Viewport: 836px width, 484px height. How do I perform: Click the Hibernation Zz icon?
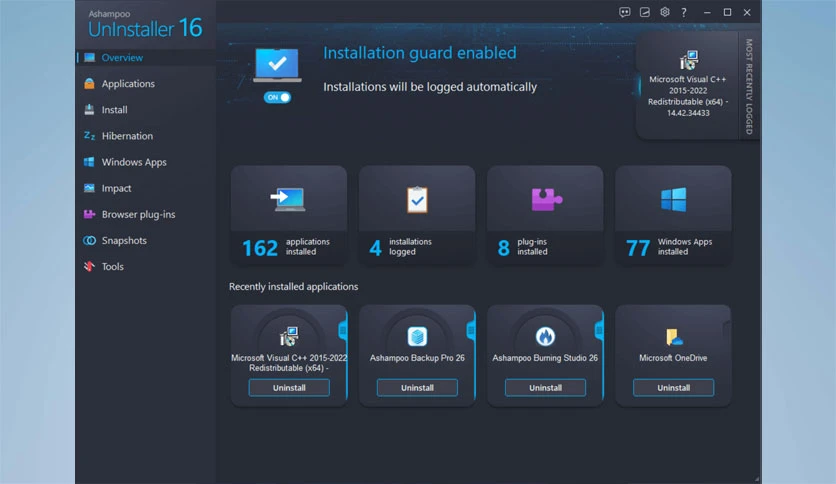coord(90,136)
